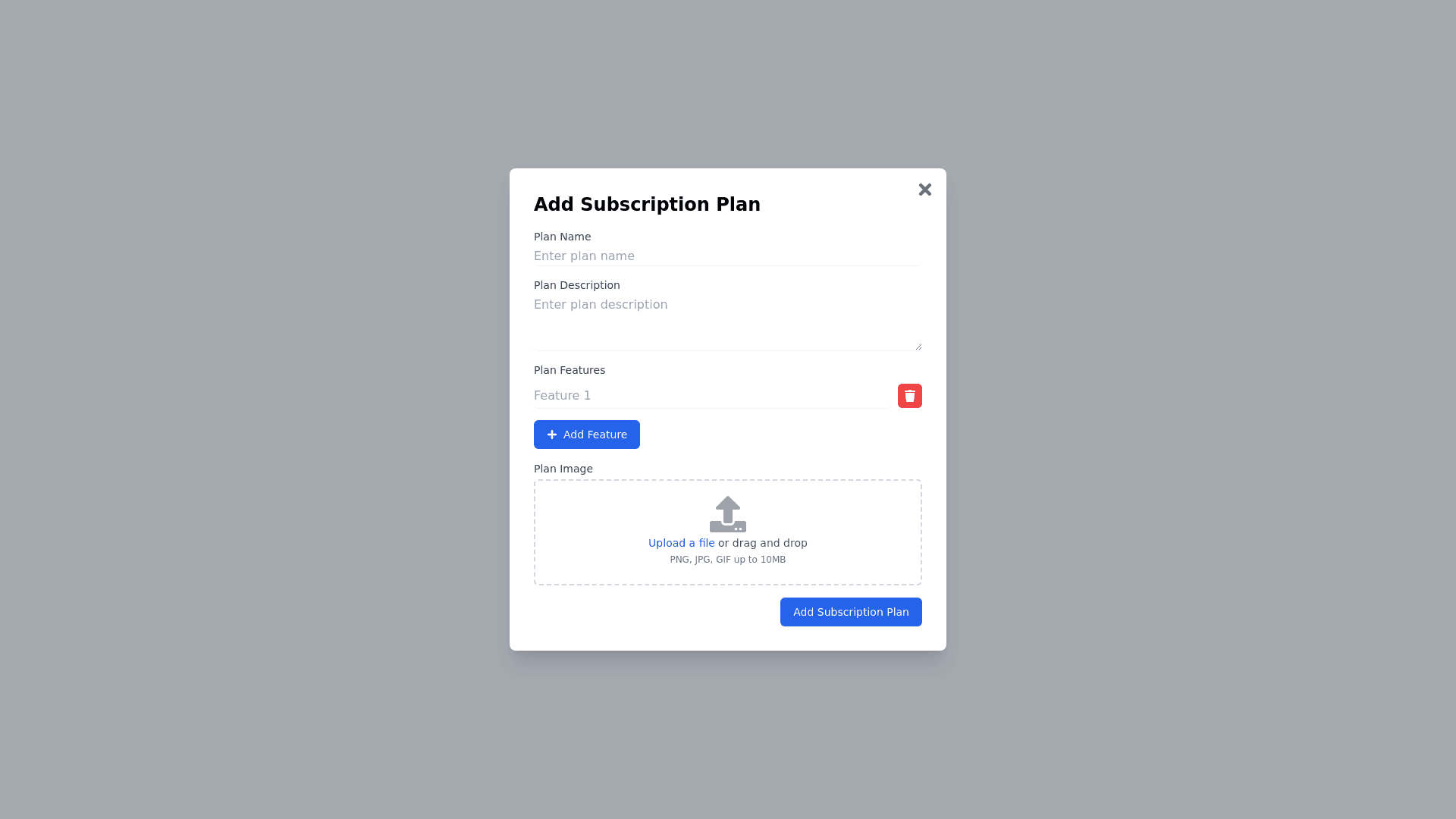This screenshot has width=1456, height=819.
Task: Click the plus icon in Add Feature
Action: 552,435
